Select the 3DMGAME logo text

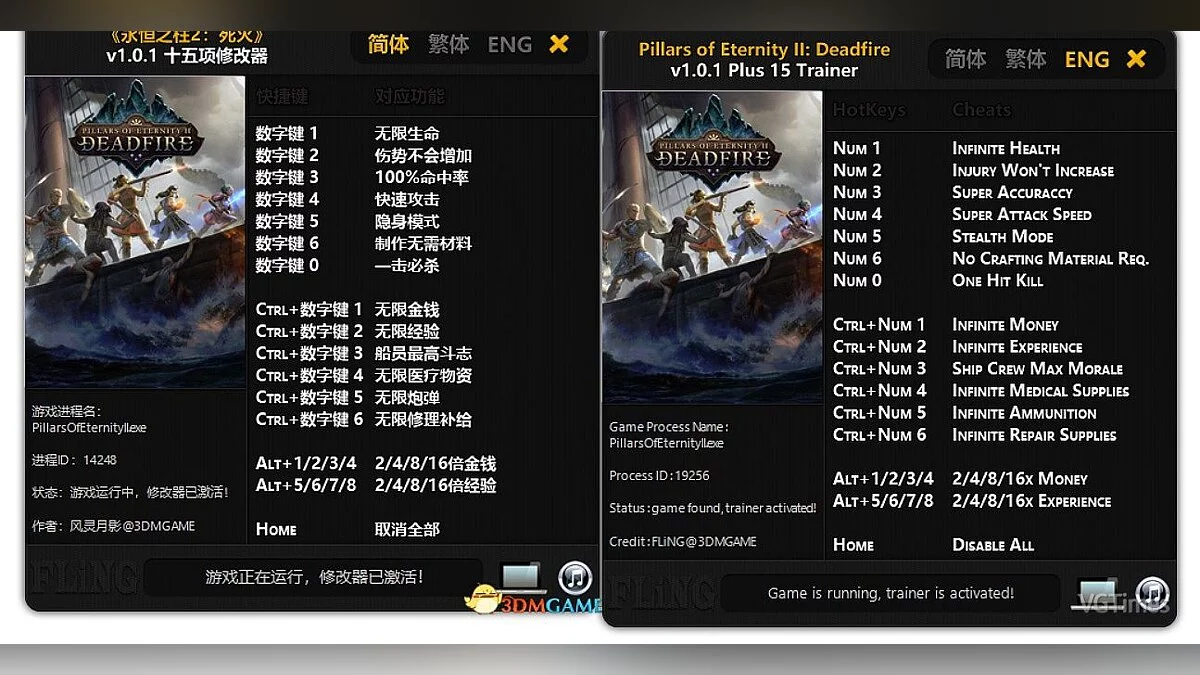coord(553,603)
